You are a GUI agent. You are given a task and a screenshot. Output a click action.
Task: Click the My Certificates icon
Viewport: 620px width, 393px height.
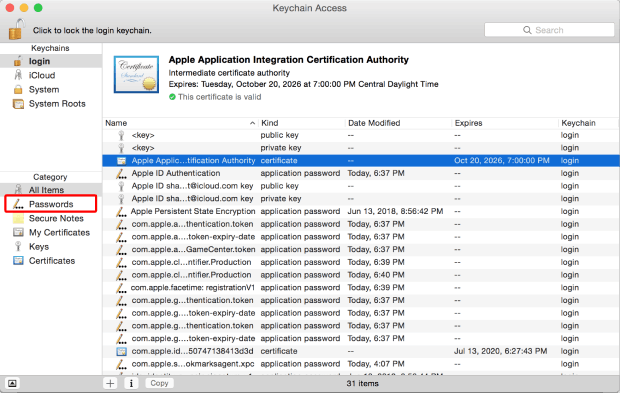(18, 232)
